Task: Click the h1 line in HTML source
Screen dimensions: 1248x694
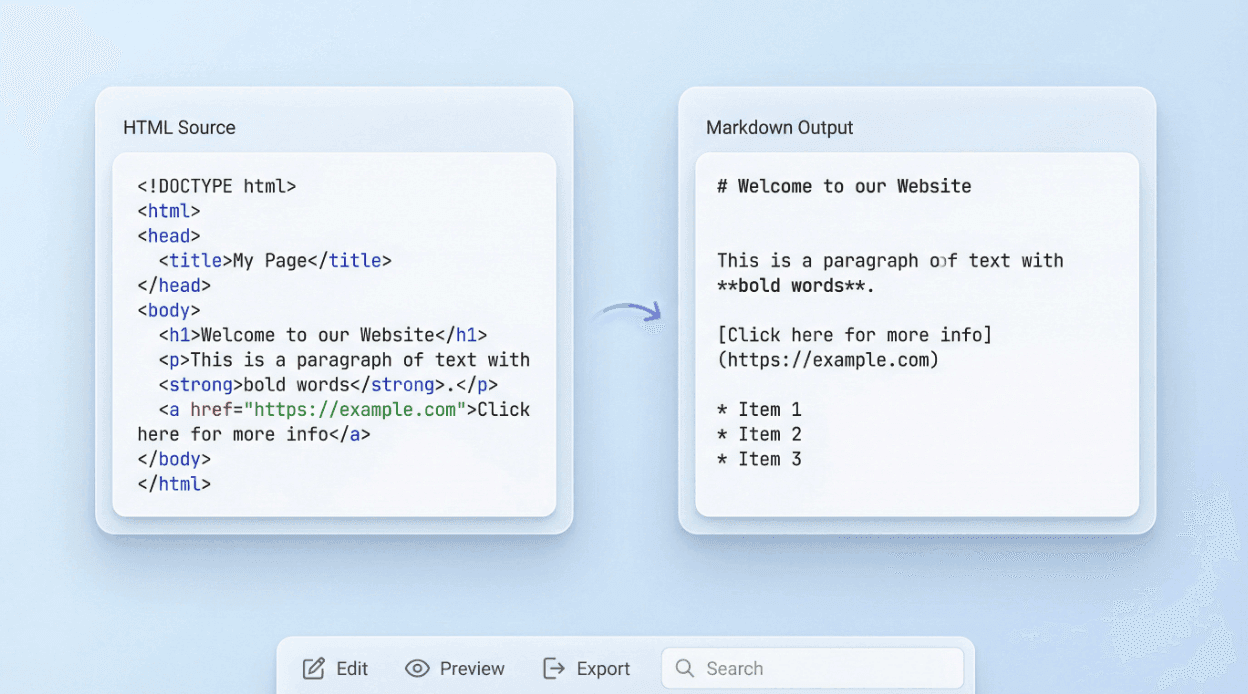Action: (x=322, y=335)
